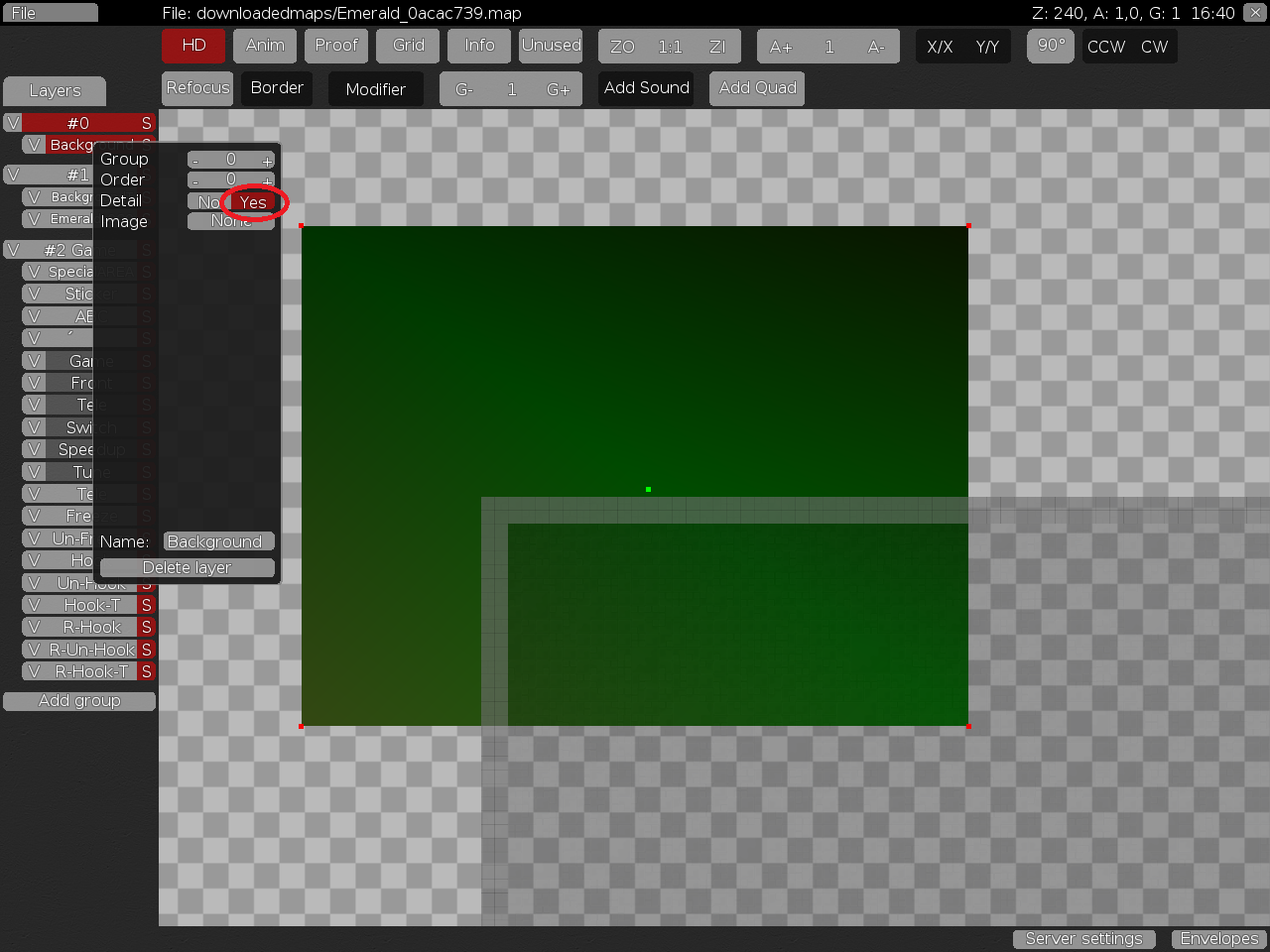Open the File menu
The width and height of the screenshot is (1270, 952).
[x=50, y=13]
